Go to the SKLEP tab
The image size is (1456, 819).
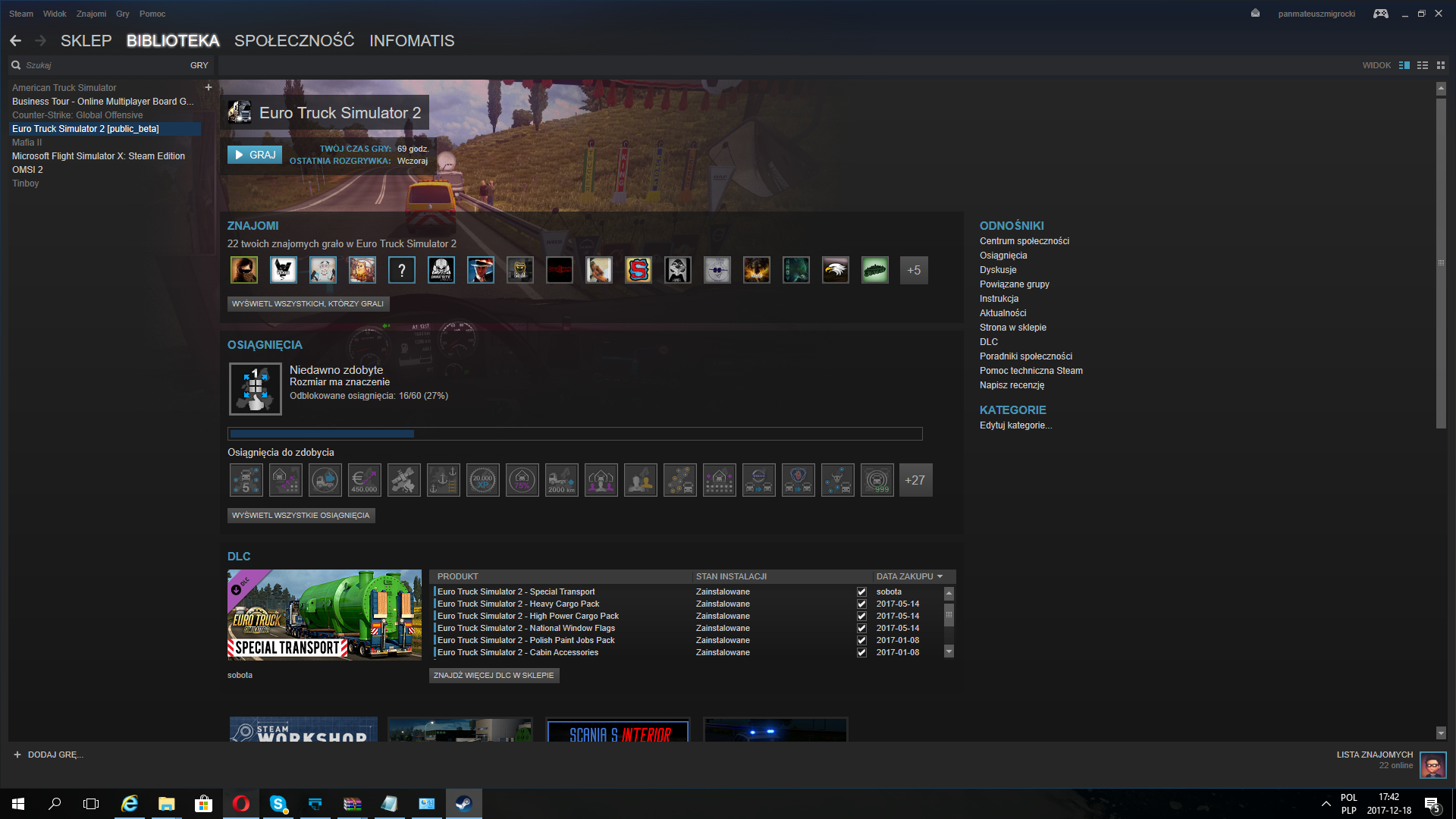pyautogui.click(x=86, y=41)
